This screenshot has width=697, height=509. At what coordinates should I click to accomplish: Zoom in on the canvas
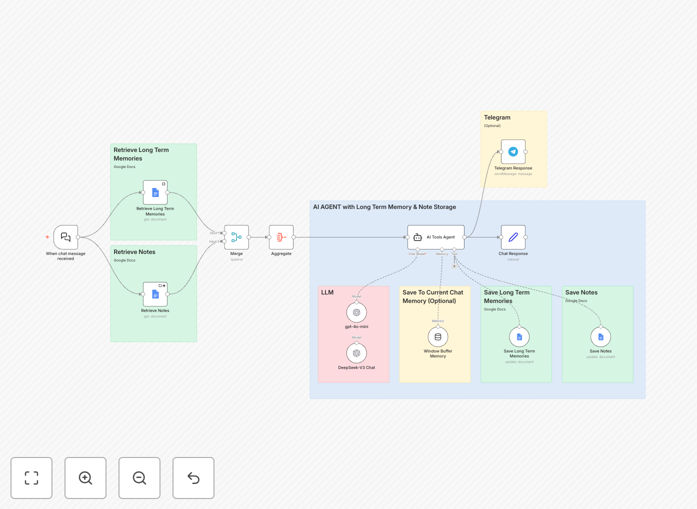[x=85, y=478]
